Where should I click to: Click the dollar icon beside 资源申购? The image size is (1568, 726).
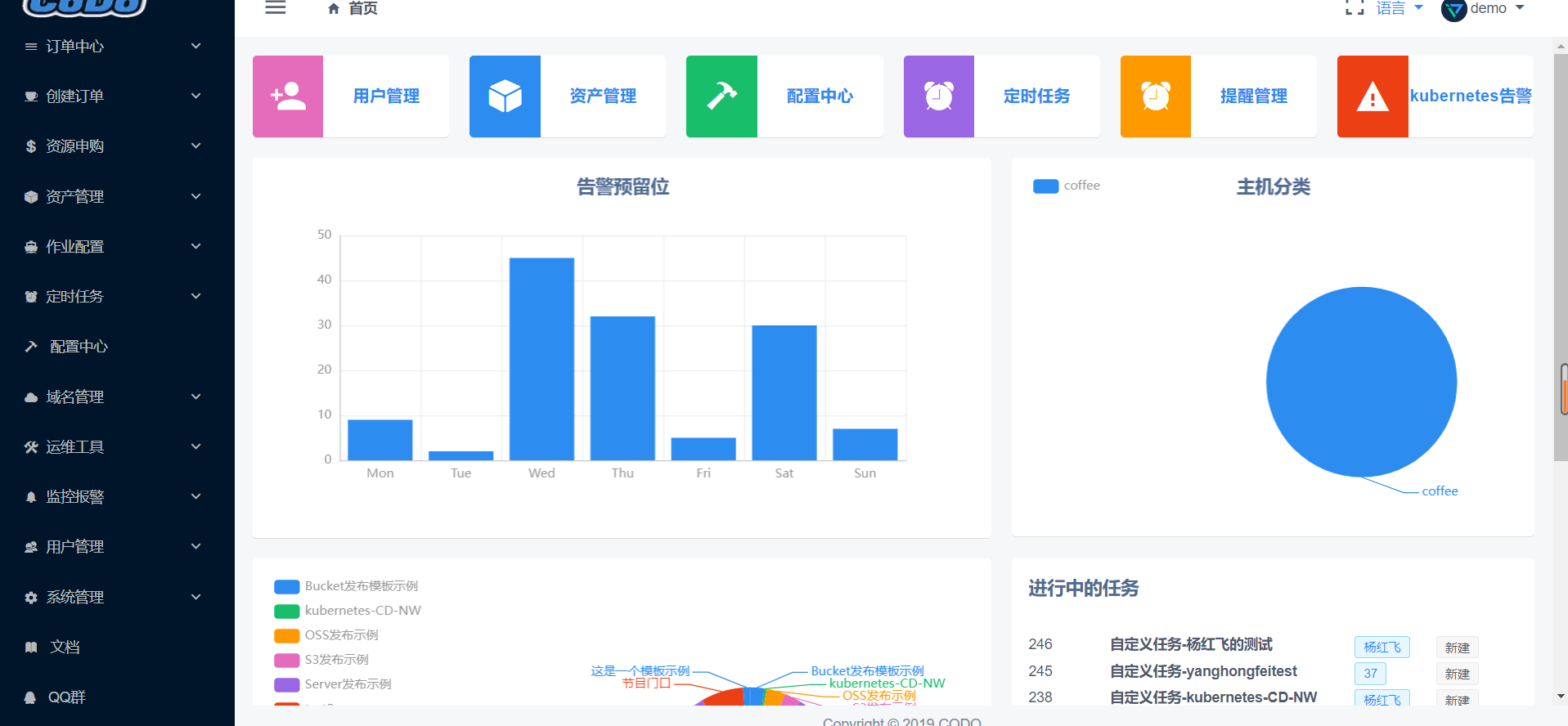pyautogui.click(x=31, y=146)
